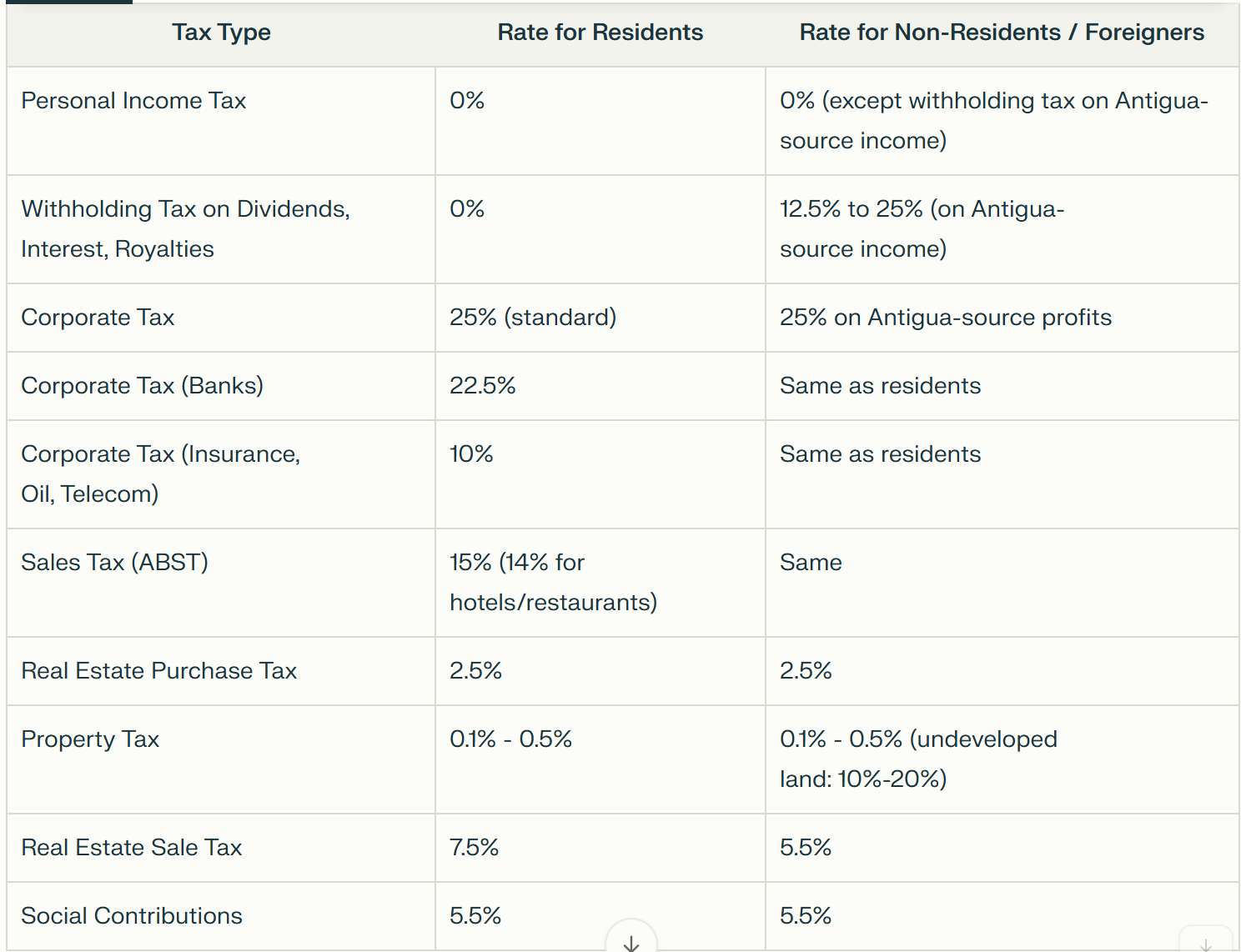Click the 'Personal Income Tax' row label

[133, 101]
